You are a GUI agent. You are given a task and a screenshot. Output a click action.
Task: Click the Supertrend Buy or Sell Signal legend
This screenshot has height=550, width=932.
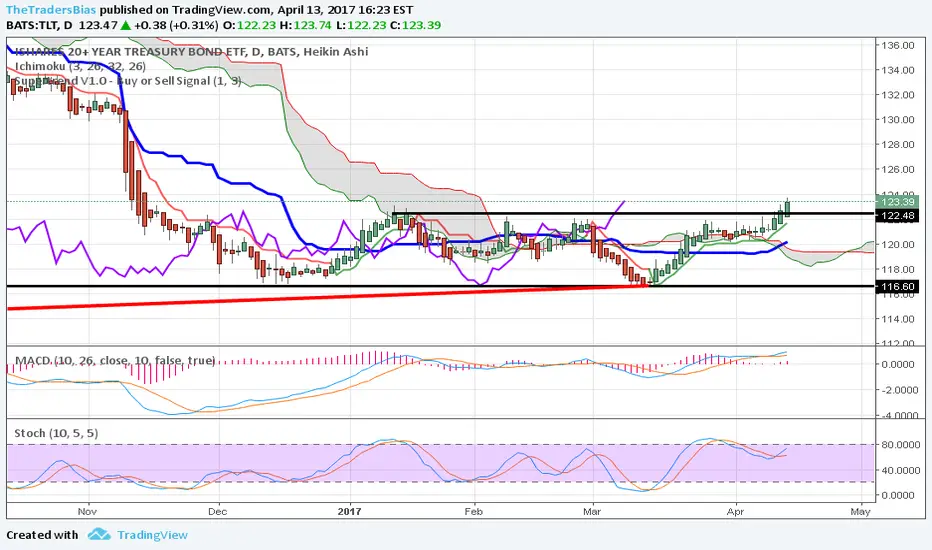coord(128,81)
